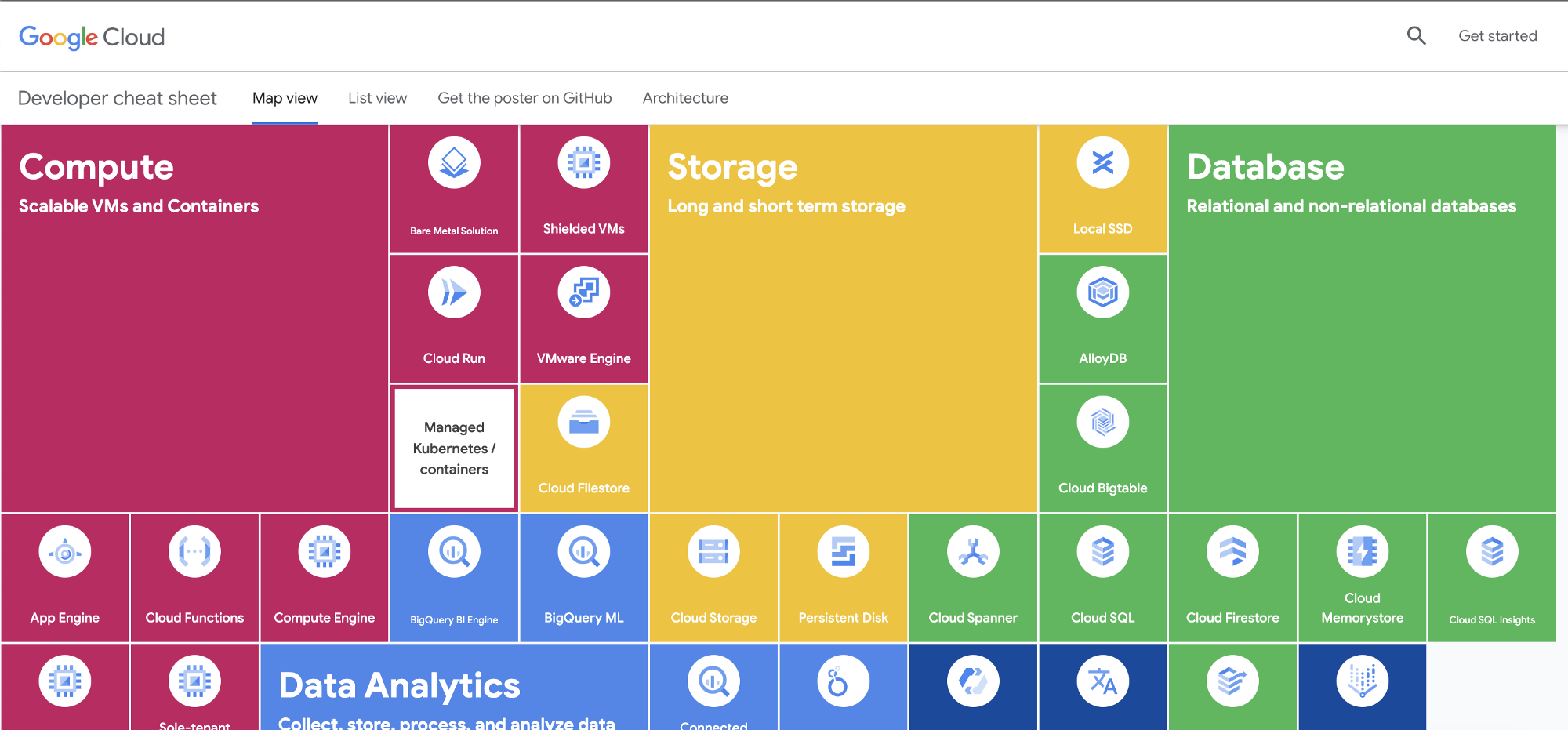Click the Local SSD label text
The height and width of the screenshot is (730, 1568).
click(1103, 229)
